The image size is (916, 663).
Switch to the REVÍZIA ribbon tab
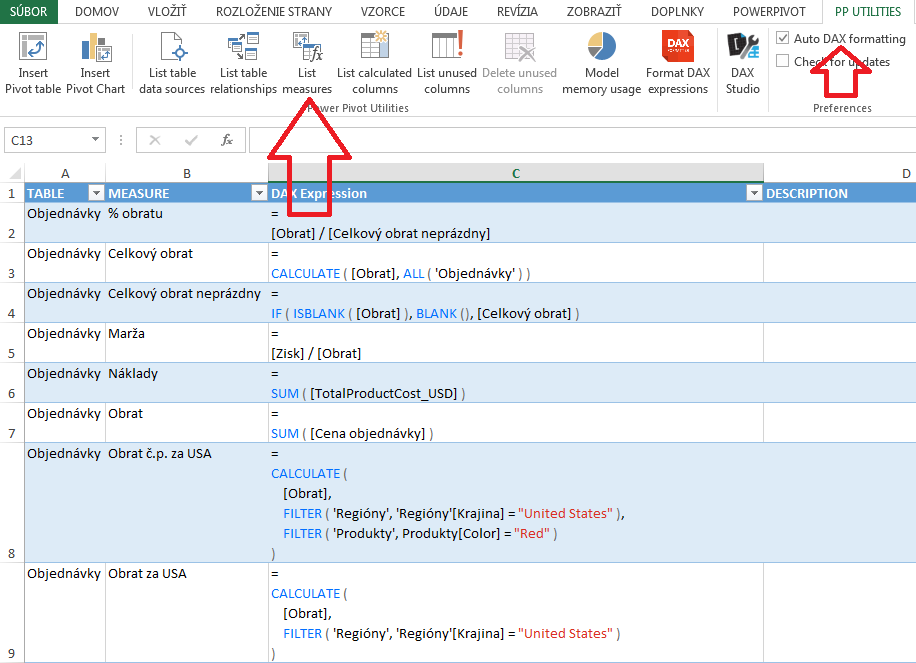click(x=518, y=12)
